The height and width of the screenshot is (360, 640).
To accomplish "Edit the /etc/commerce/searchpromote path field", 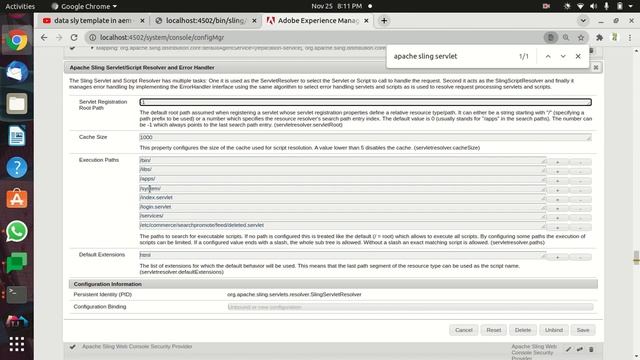I will click(343, 225).
